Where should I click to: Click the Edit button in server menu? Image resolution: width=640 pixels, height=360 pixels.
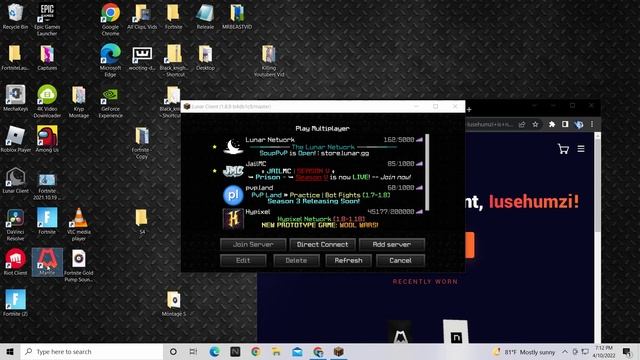pyautogui.click(x=243, y=260)
